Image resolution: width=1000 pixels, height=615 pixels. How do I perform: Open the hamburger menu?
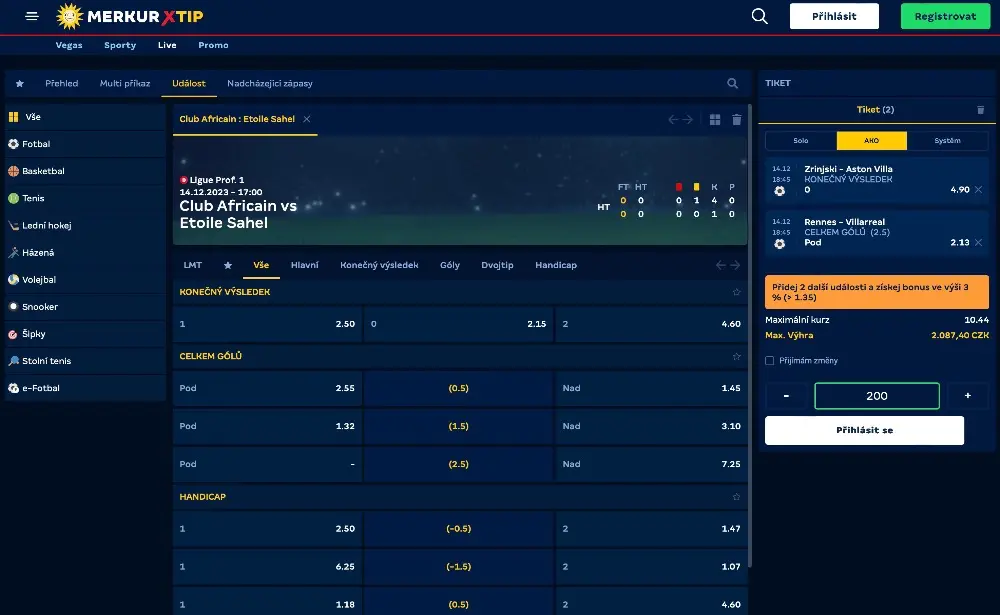31,16
